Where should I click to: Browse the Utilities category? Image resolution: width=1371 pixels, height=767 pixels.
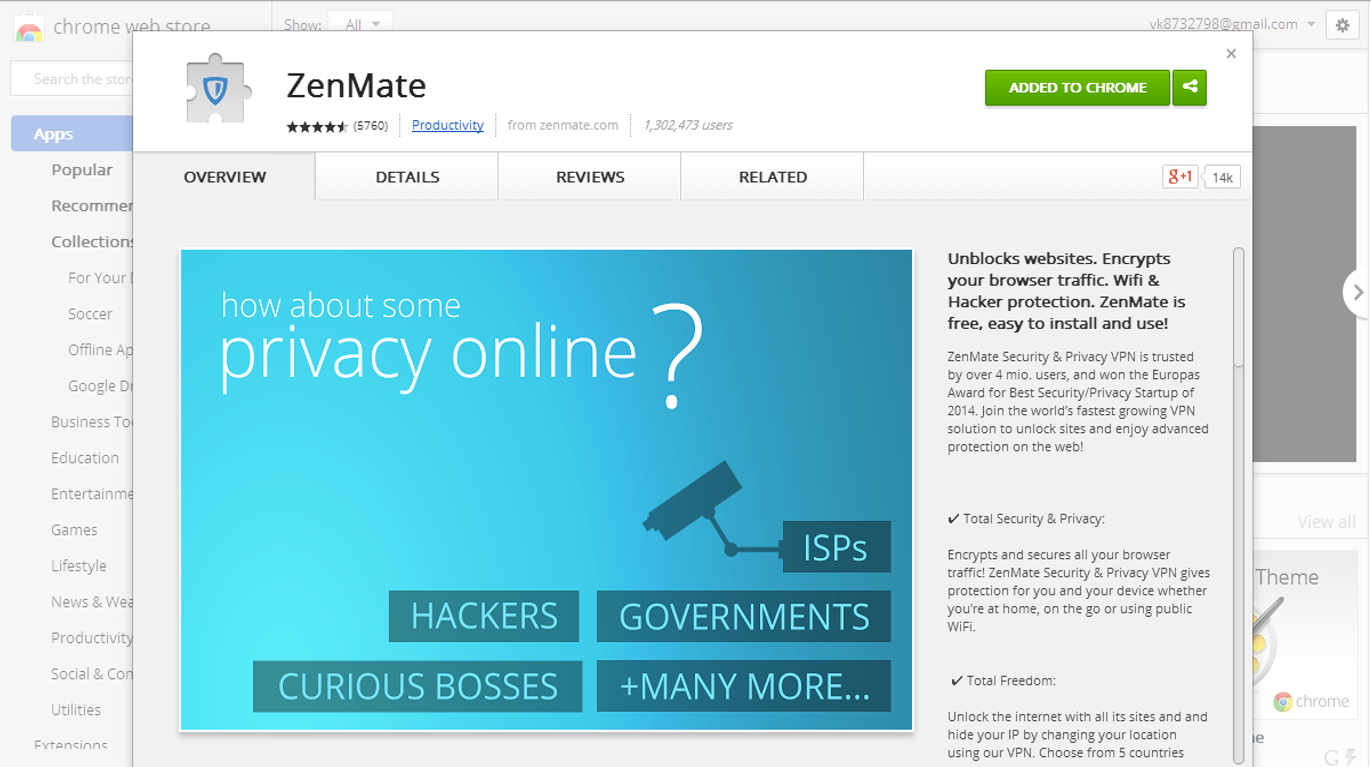(76, 710)
